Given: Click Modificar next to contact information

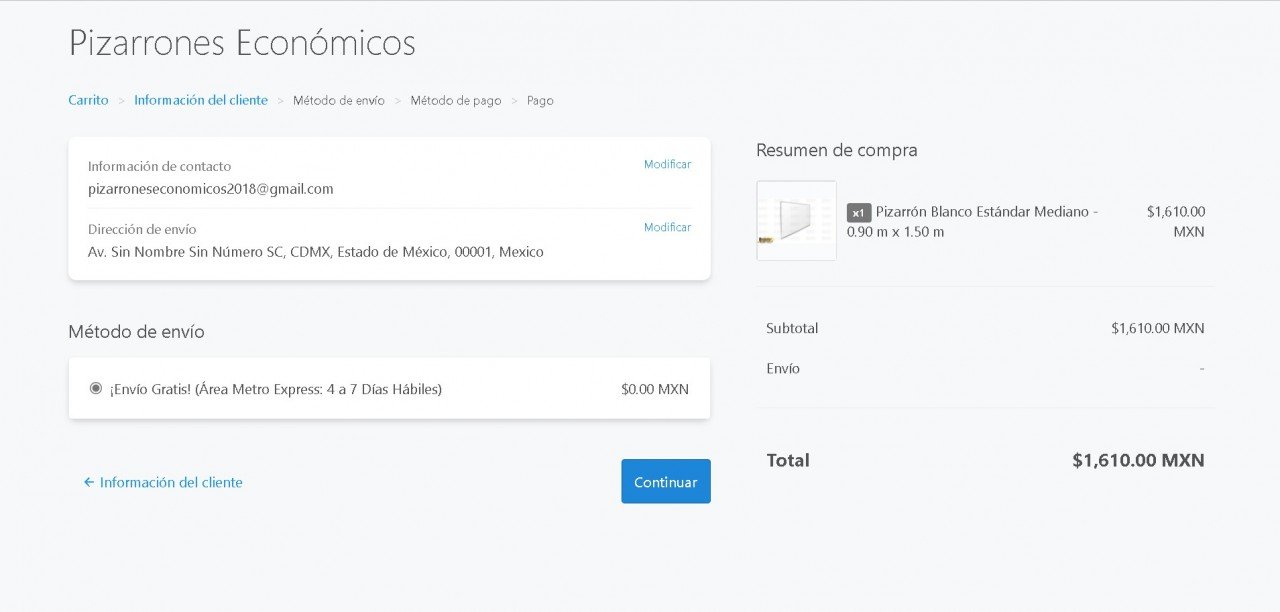Looking at the screenshot, I should point(667,164).
